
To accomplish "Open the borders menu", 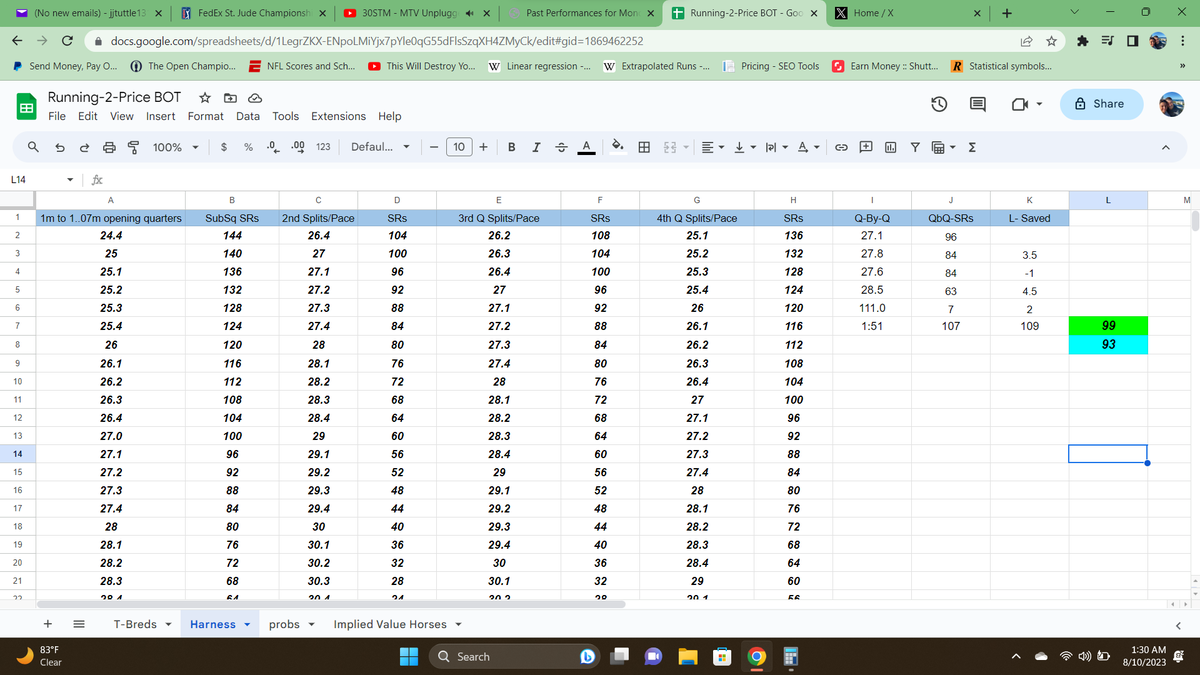I will point(643,147).
